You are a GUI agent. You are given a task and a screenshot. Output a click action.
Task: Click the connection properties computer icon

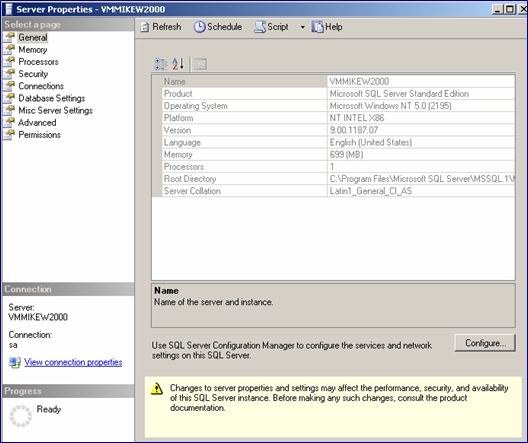click(x=15, y=363)
